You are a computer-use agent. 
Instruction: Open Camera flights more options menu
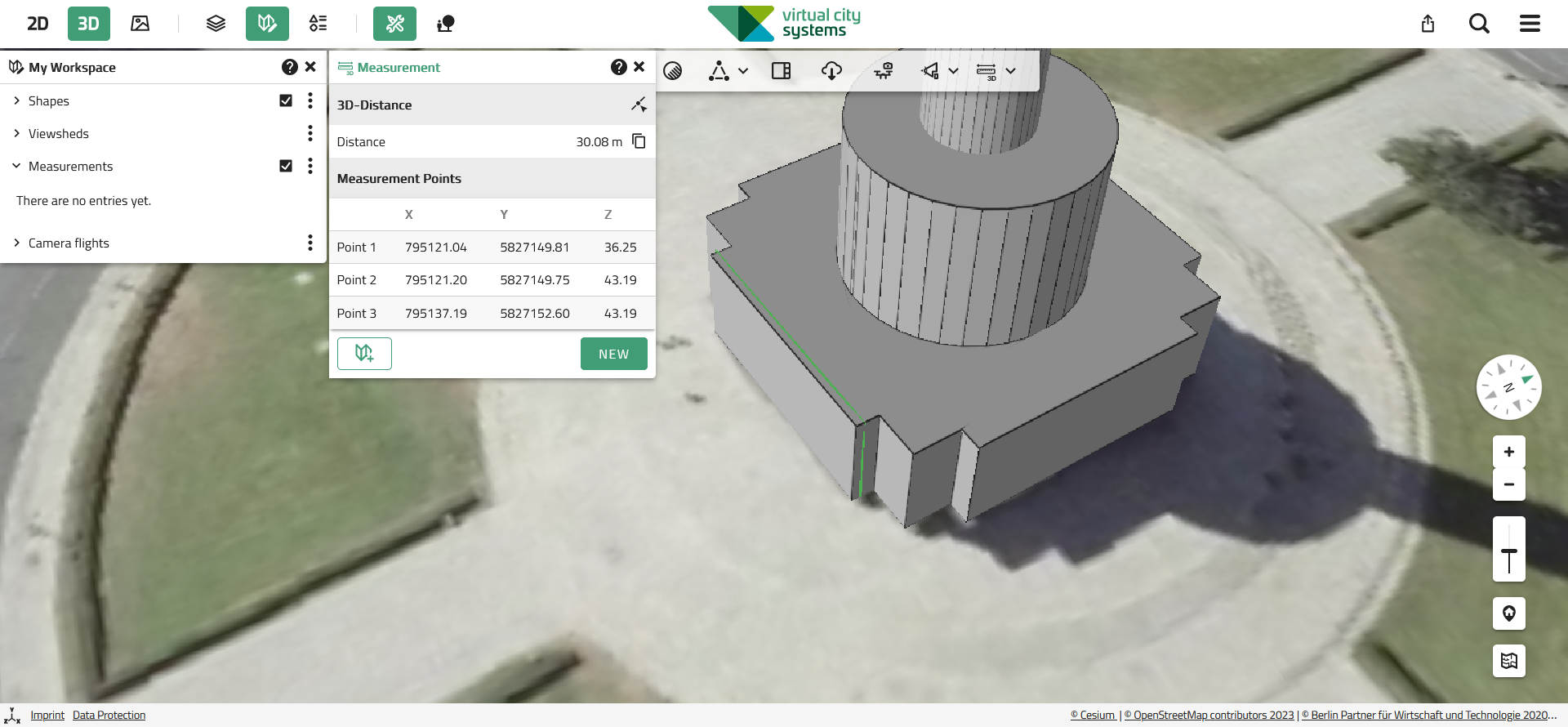(310, 243)
